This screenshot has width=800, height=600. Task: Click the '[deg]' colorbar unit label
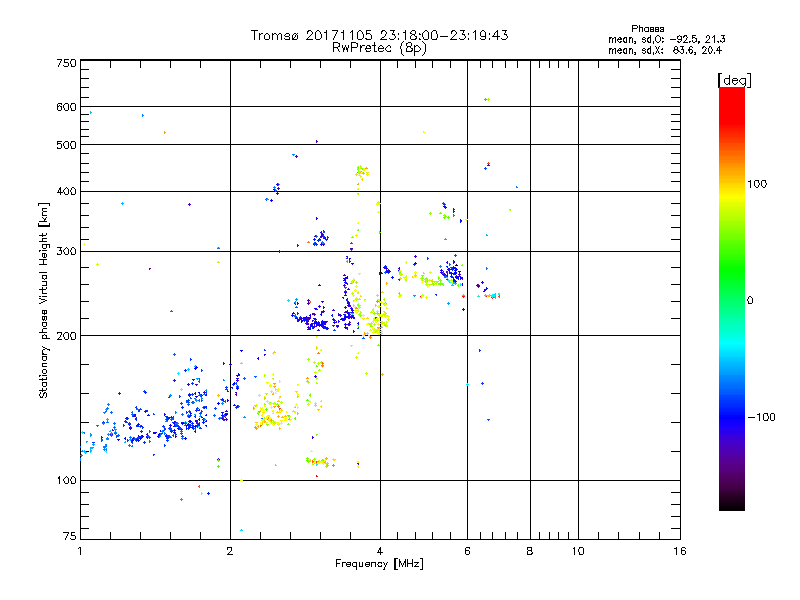click(734, 80)
